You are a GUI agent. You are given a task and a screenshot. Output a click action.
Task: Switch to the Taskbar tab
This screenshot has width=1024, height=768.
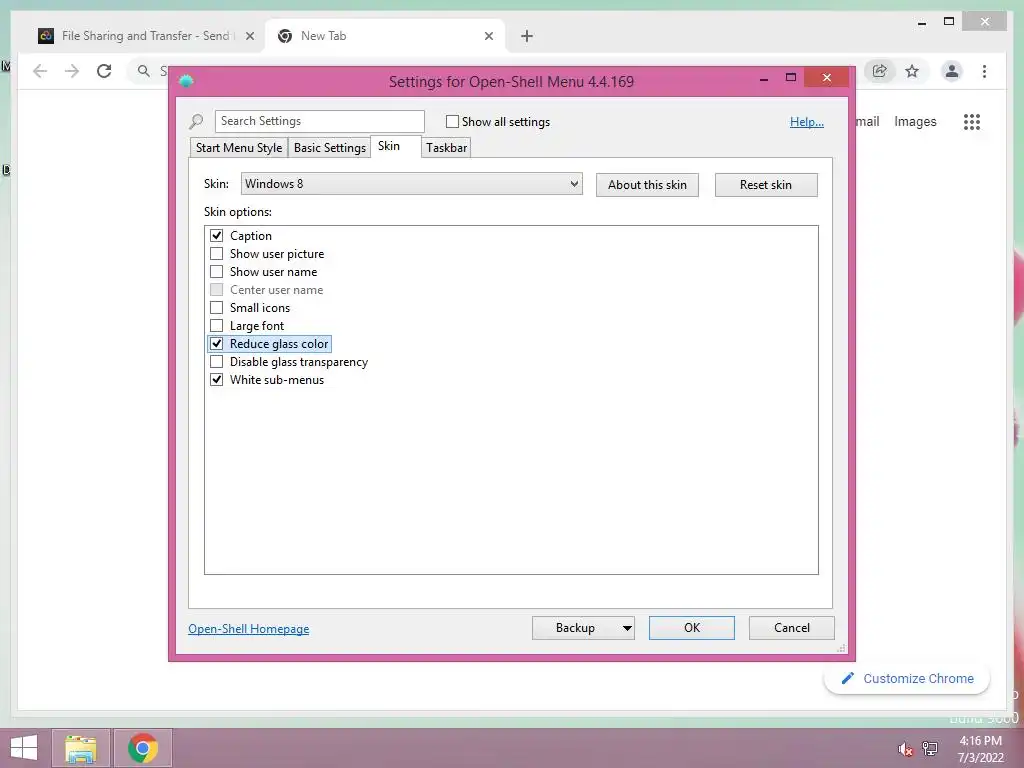point(447,148)
